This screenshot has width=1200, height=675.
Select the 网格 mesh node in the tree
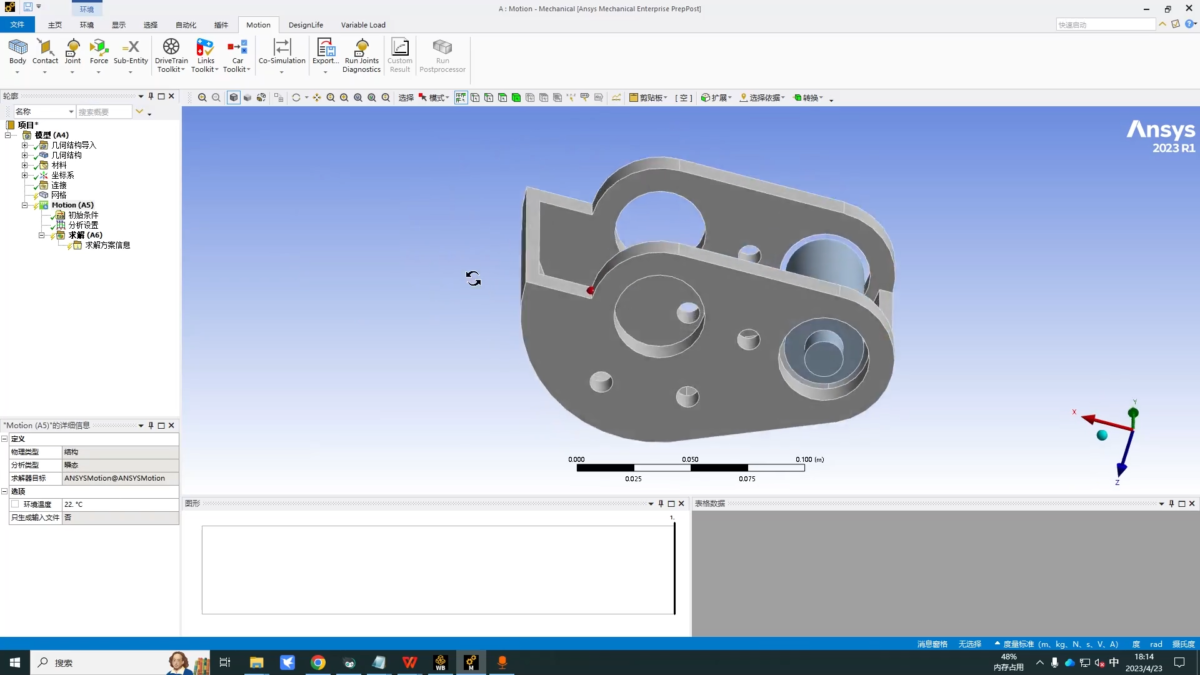coord(58,195)
